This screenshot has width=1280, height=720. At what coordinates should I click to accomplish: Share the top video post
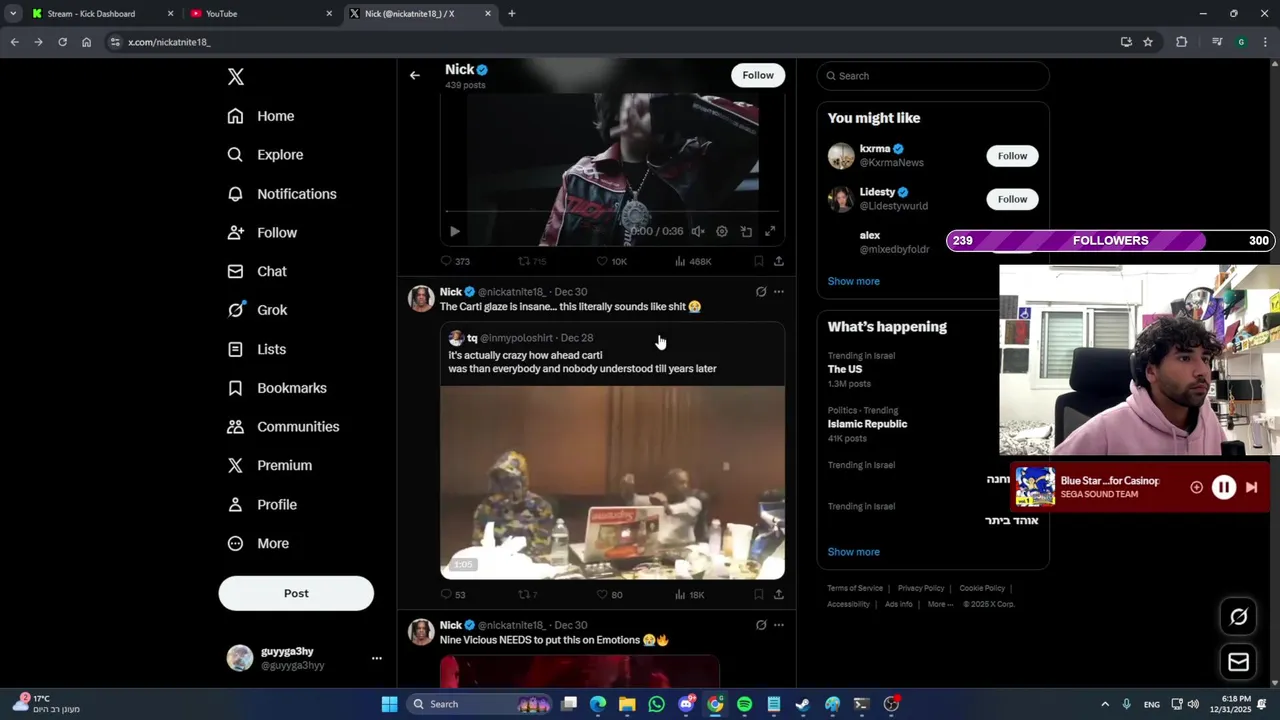click(x=779, y=261)
